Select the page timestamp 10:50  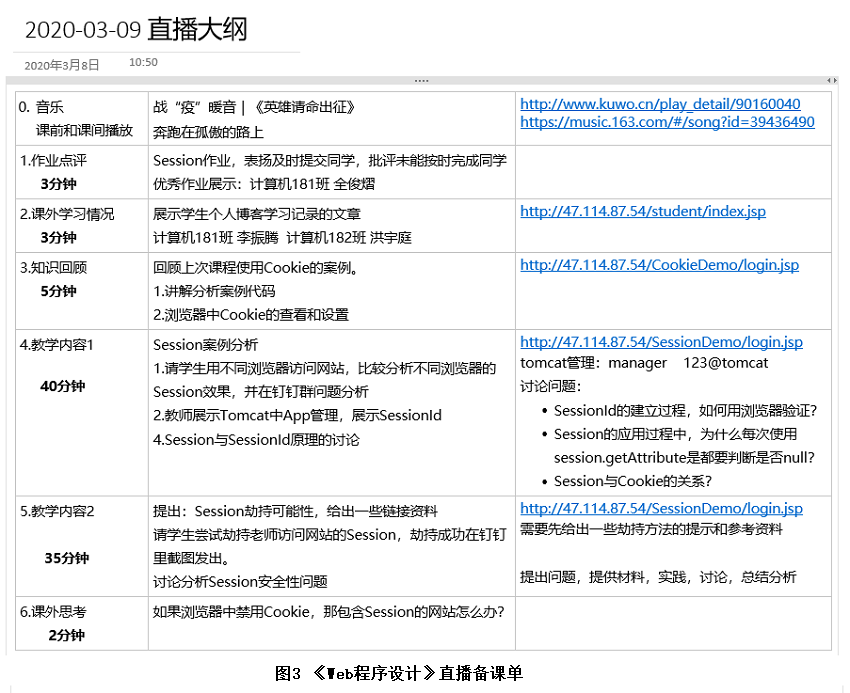point(143,62)
